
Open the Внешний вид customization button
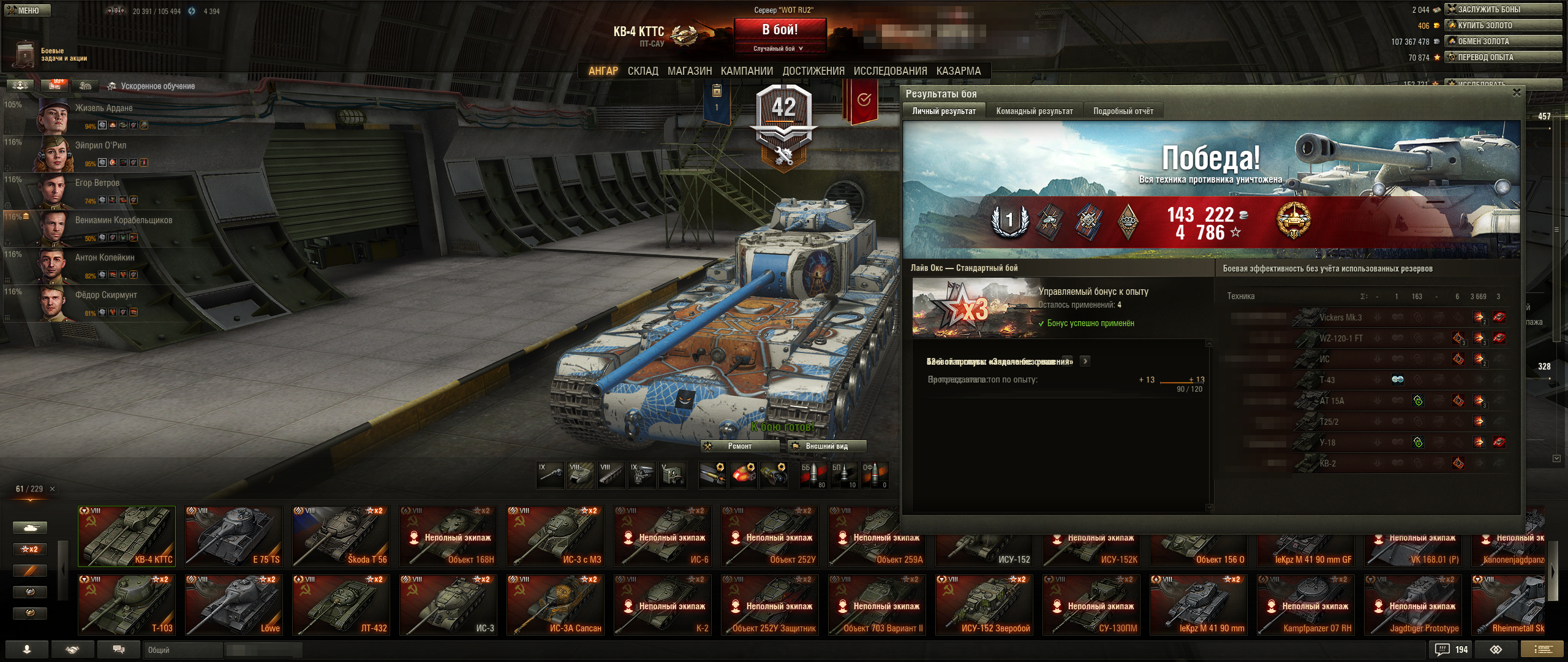[x=826, y=446]
